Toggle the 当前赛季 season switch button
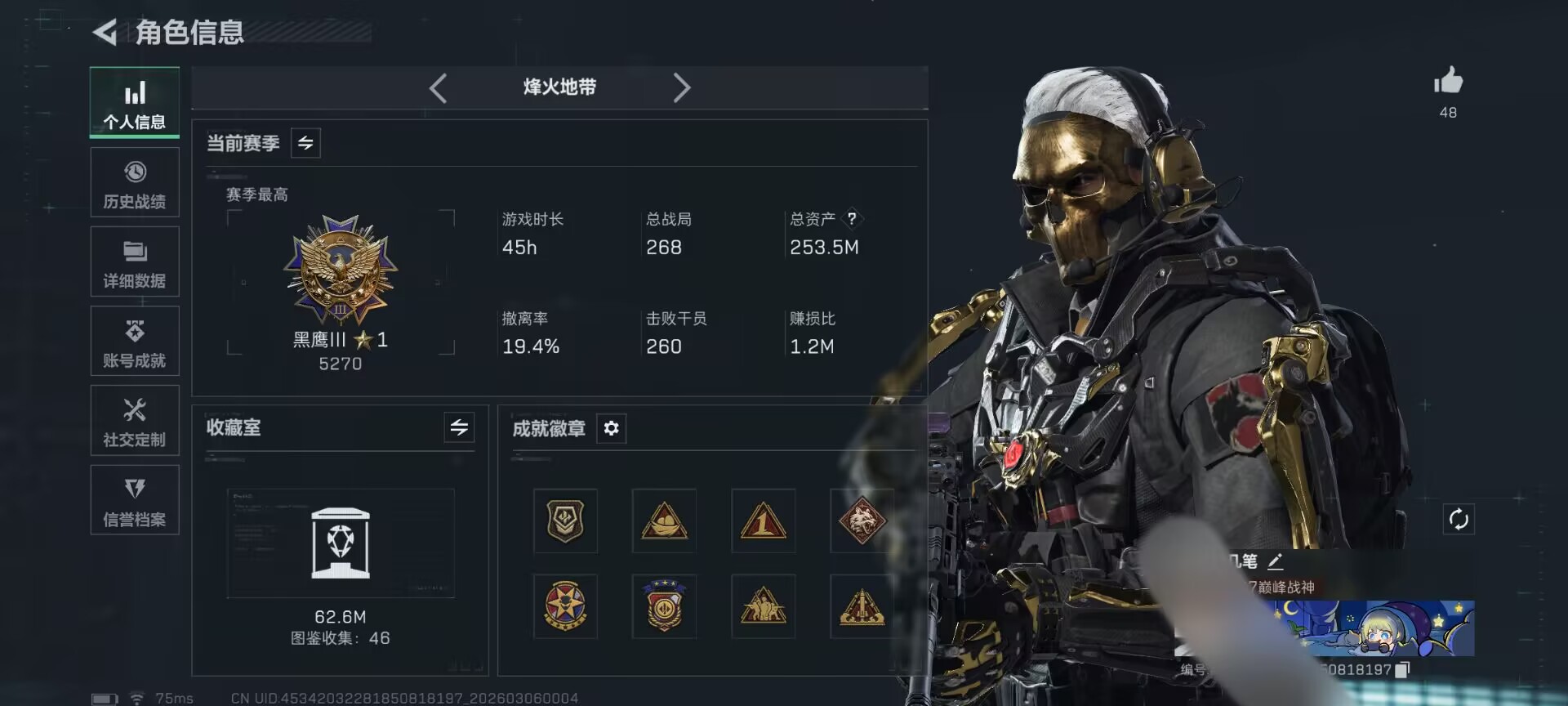 (x=305, y=143)
